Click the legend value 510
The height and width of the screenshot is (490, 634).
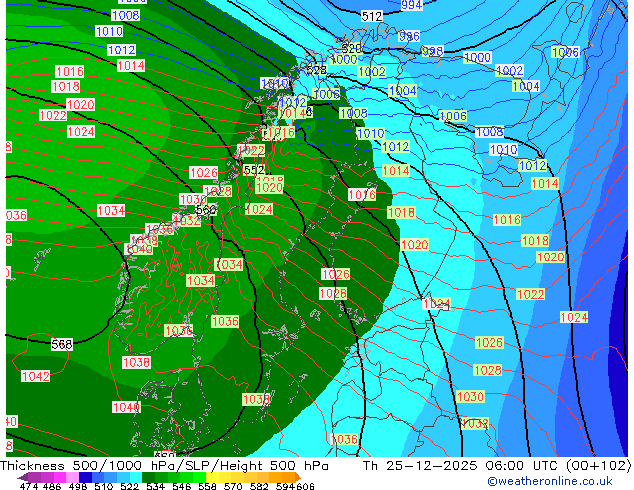point(104,486)
